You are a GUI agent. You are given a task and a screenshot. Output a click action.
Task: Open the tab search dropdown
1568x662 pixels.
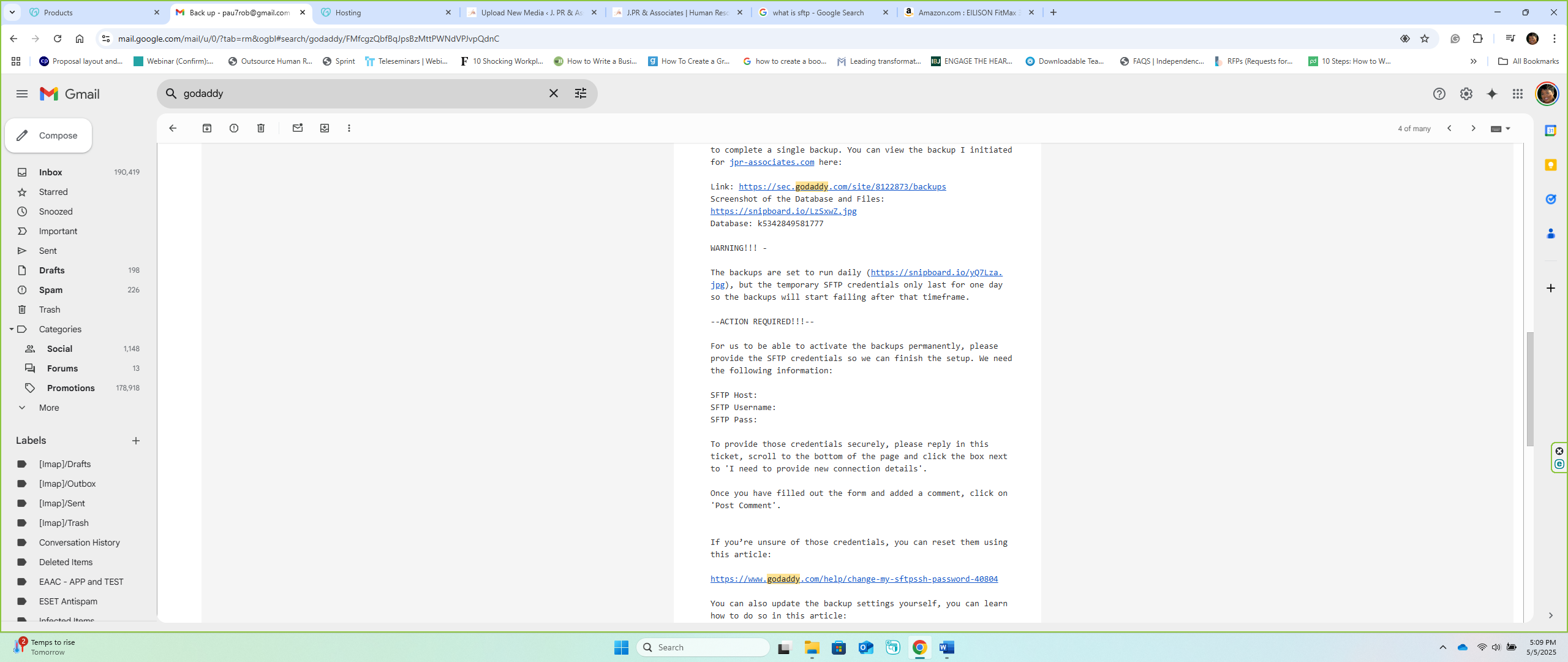pos(12,12)
